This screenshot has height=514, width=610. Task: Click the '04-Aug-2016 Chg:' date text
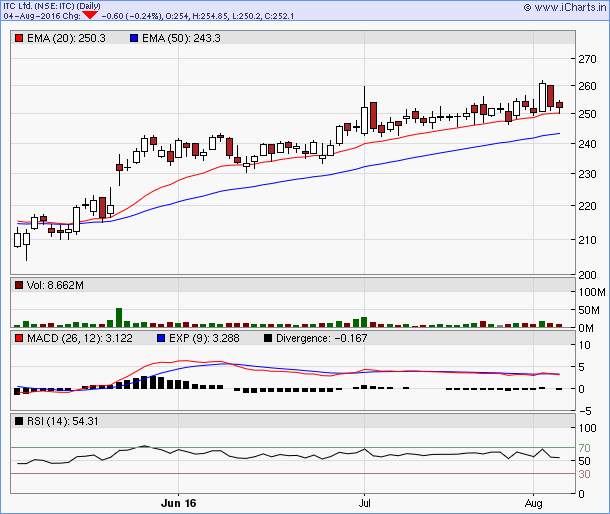pyautogui.click(x=42, y=16)
